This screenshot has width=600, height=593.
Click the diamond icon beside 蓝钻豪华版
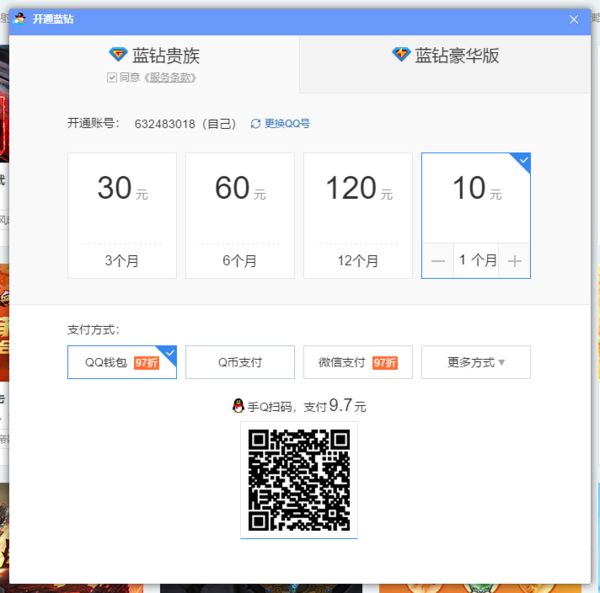click(401, 54)
